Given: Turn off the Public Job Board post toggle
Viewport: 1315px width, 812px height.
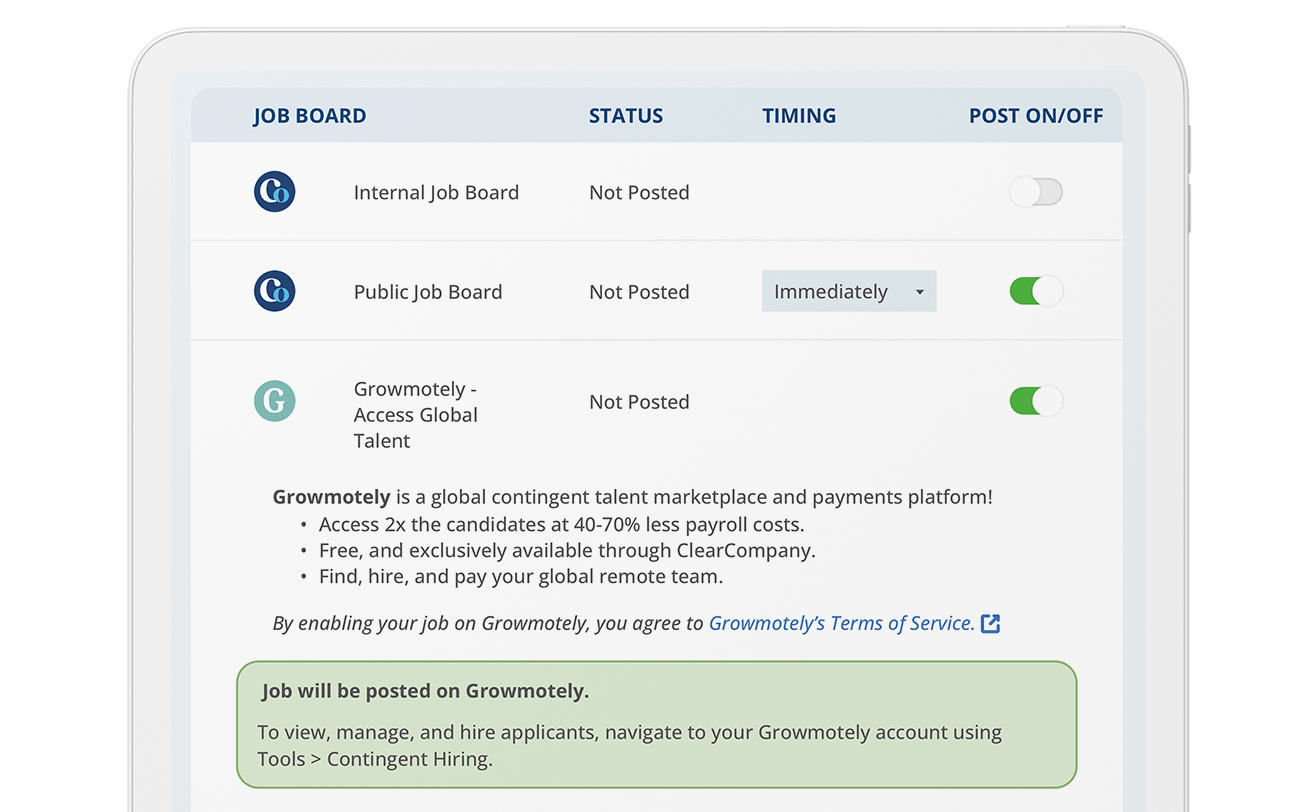Looking at the screenshot, I should (x=1035, y=291).
